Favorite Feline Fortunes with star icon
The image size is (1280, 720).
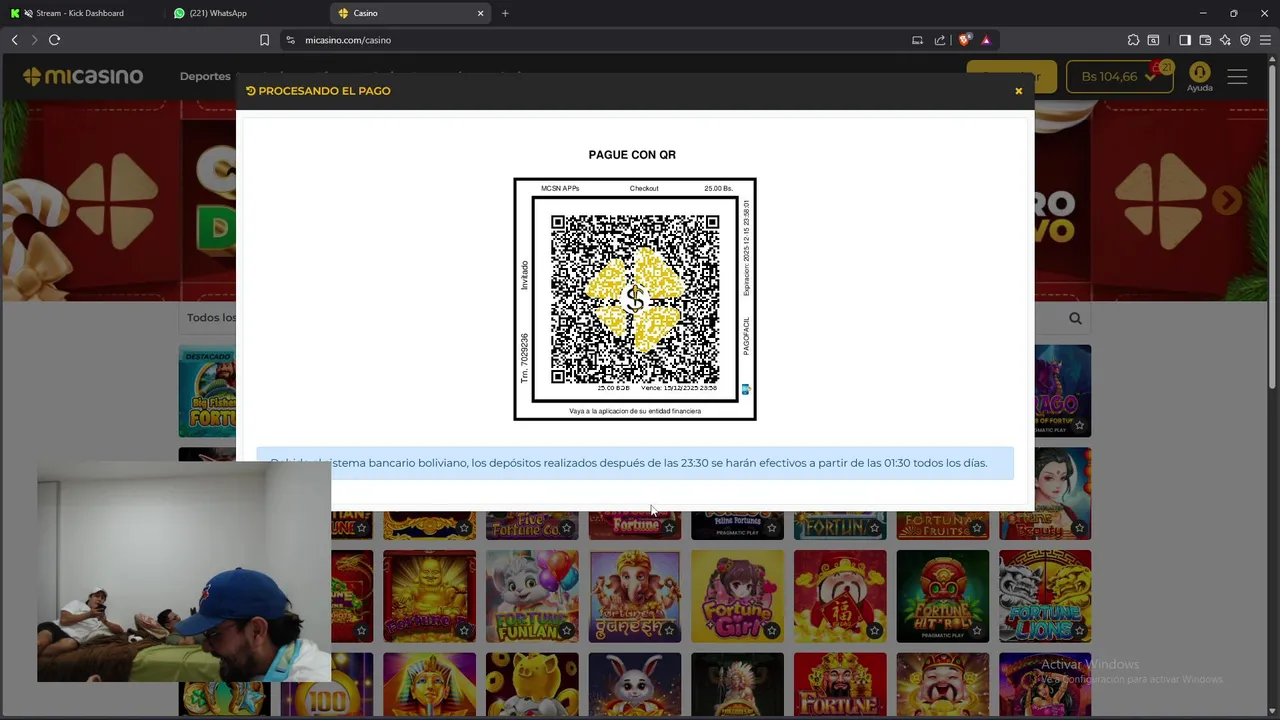[771, 527]
